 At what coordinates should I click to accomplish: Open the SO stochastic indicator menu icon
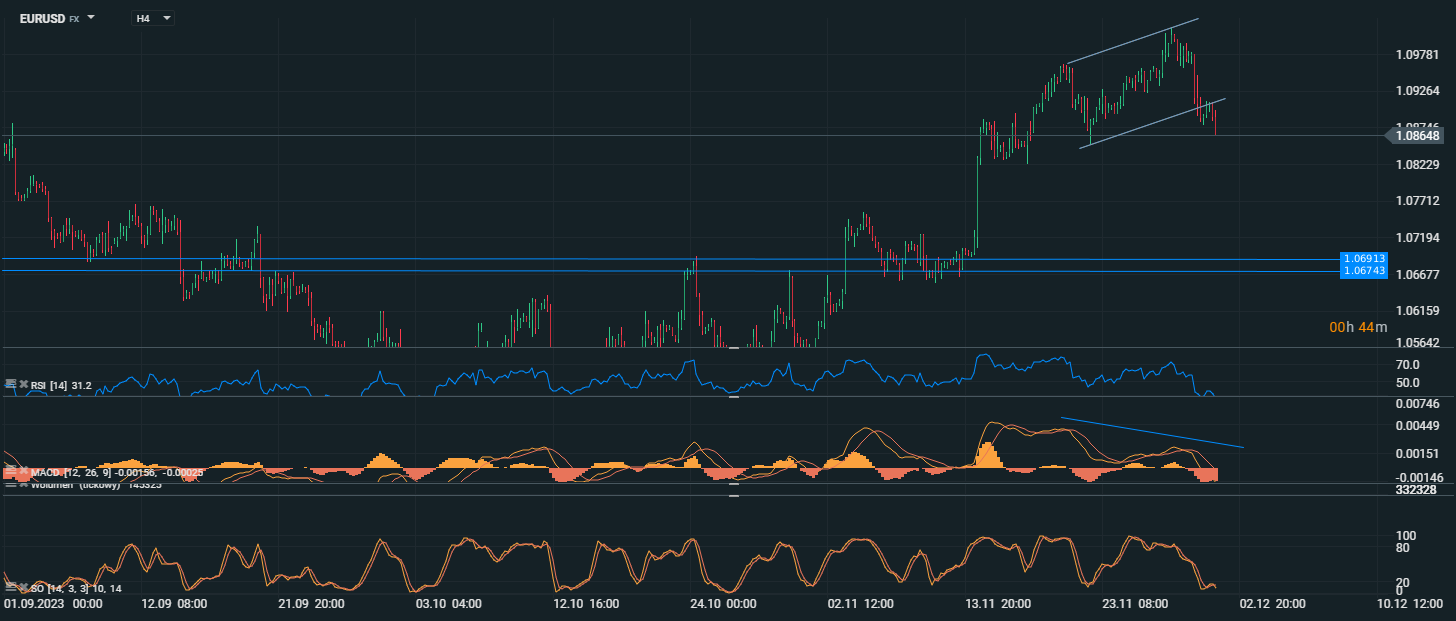pos(11,587)
